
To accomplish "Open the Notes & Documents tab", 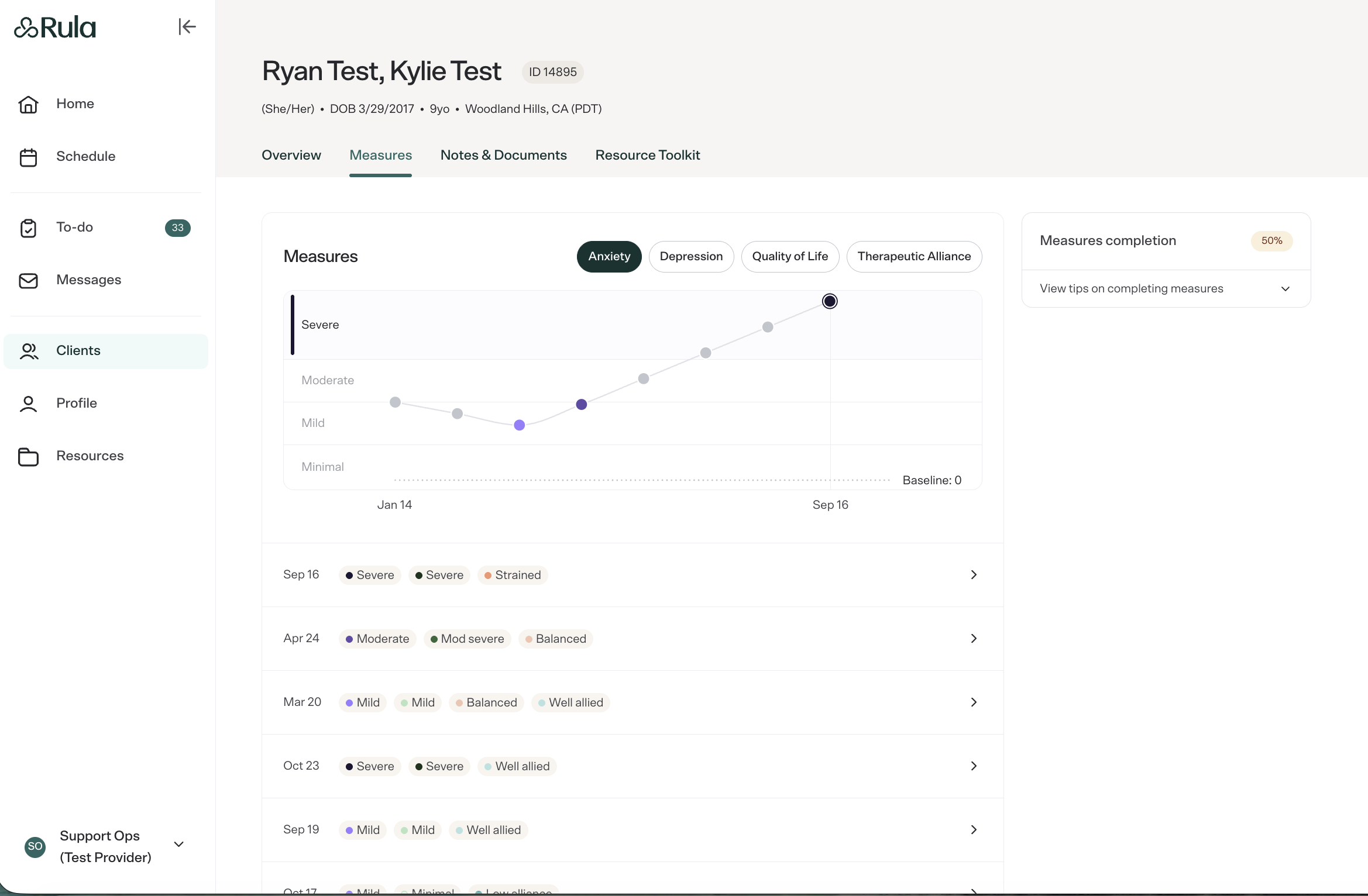I will tap(504, 156).
